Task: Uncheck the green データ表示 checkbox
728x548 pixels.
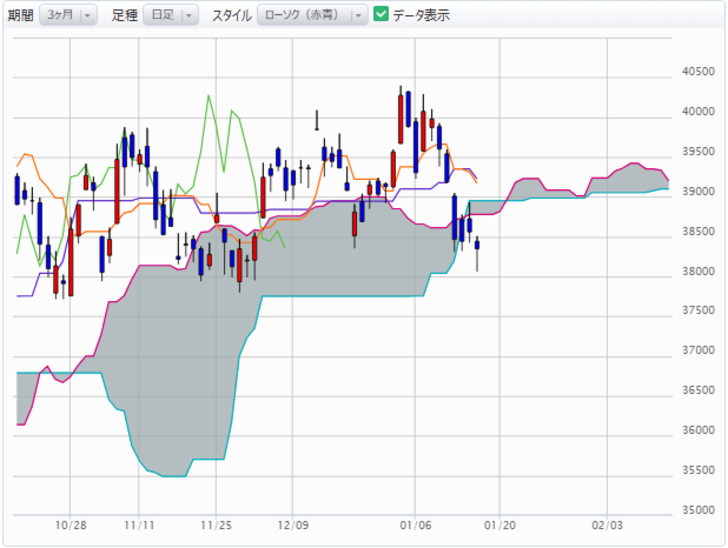Action: 380,15
